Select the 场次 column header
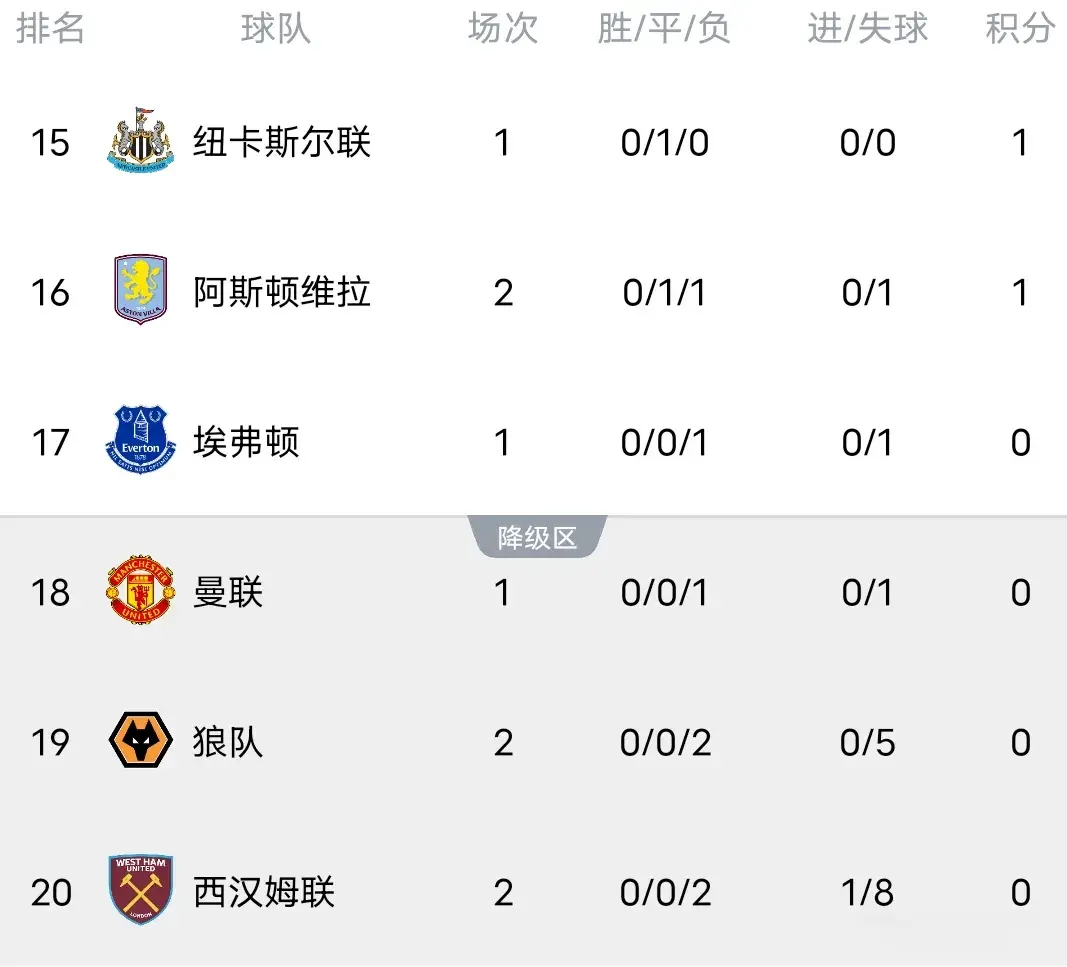The height and width of the screenshot is (967, 1067). [x=503, y=29]
